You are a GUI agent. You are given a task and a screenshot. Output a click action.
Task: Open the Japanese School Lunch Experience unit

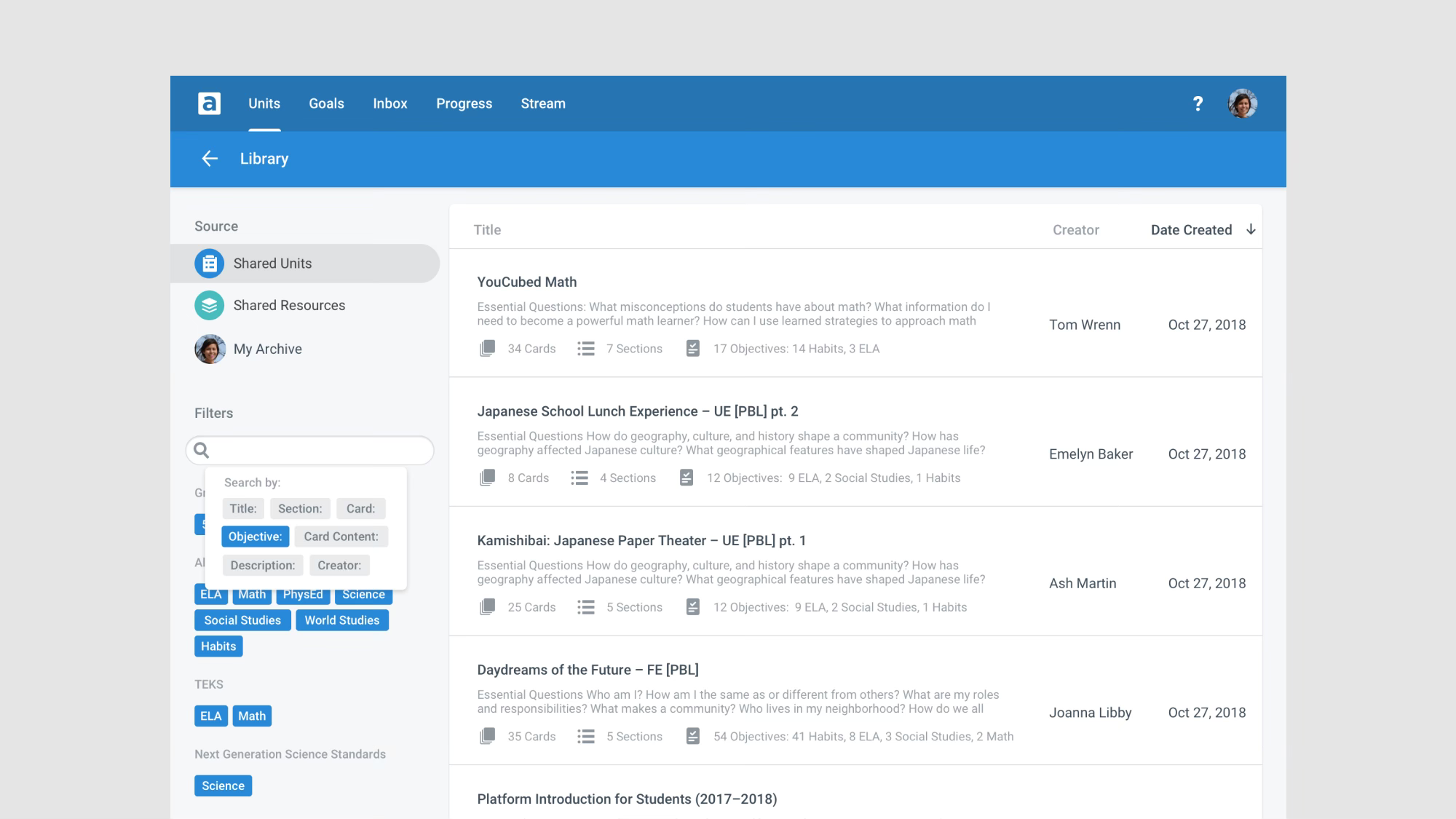click(637, 411)
